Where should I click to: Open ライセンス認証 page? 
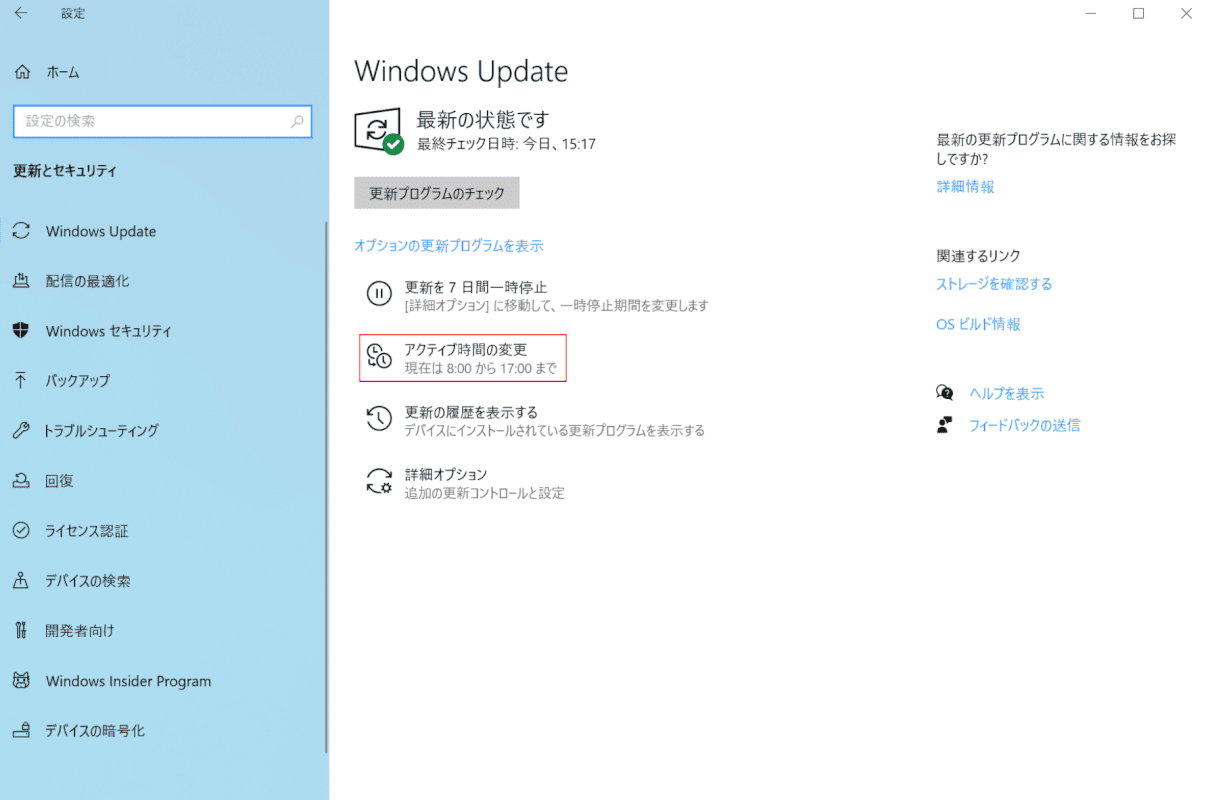87,531
